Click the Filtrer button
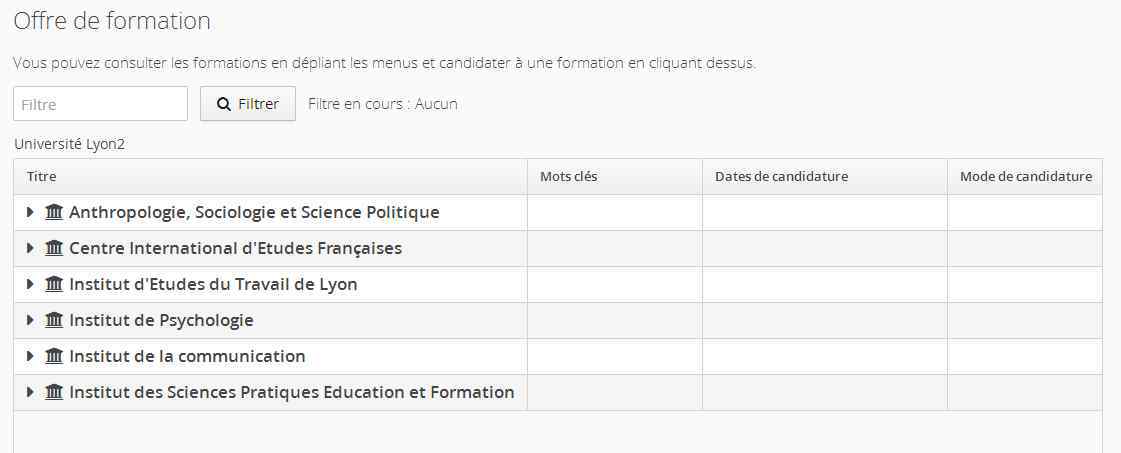 tap(248, 104)
